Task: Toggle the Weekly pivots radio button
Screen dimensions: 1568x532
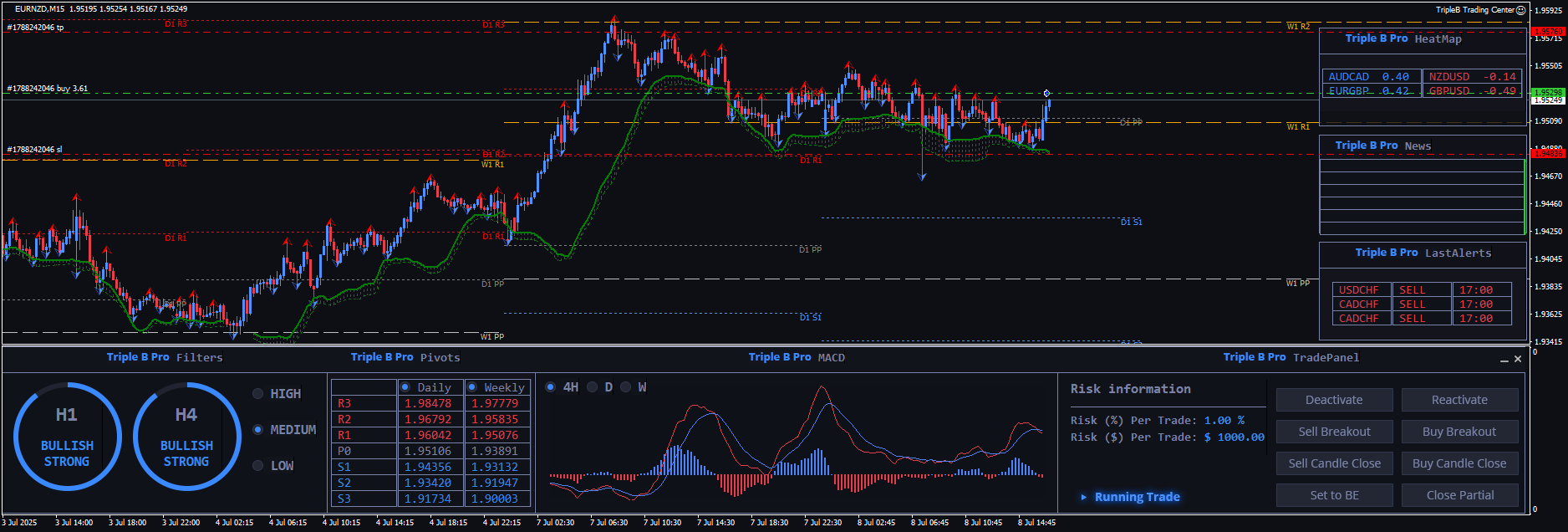Action: (472, 387)
